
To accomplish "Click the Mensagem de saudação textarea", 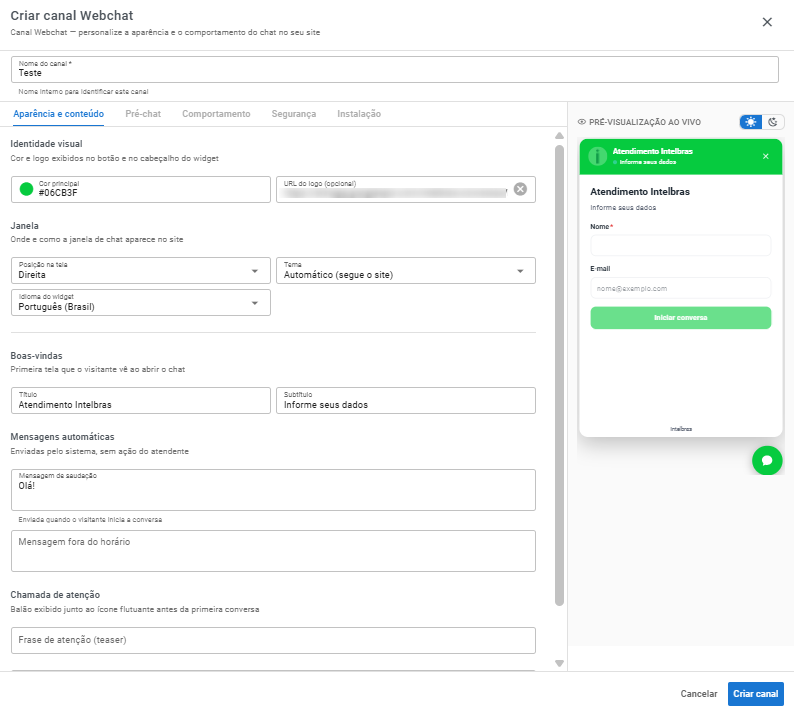I will click(x=273, y=490).
